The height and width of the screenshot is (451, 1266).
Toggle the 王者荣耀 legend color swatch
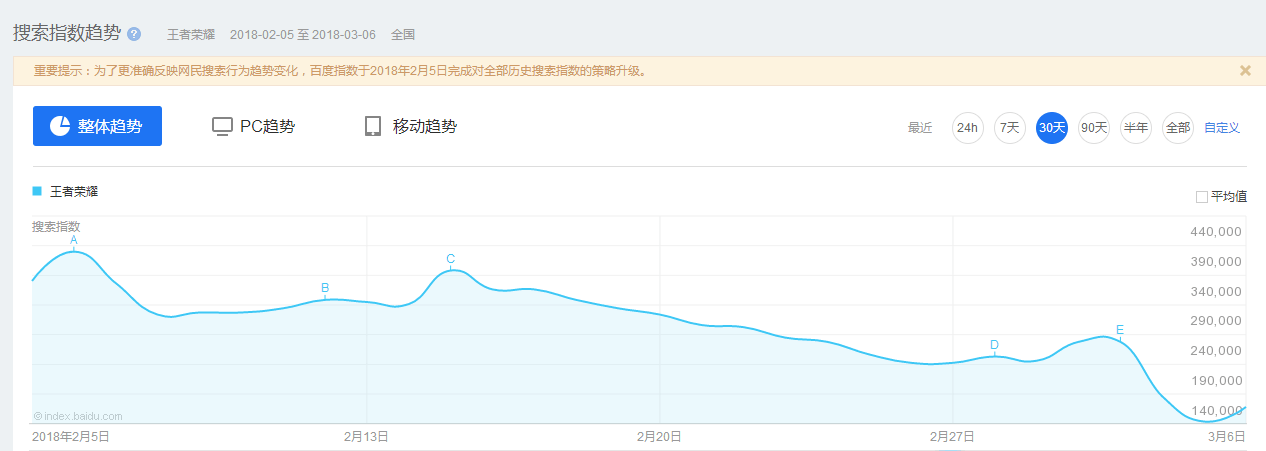37,190
